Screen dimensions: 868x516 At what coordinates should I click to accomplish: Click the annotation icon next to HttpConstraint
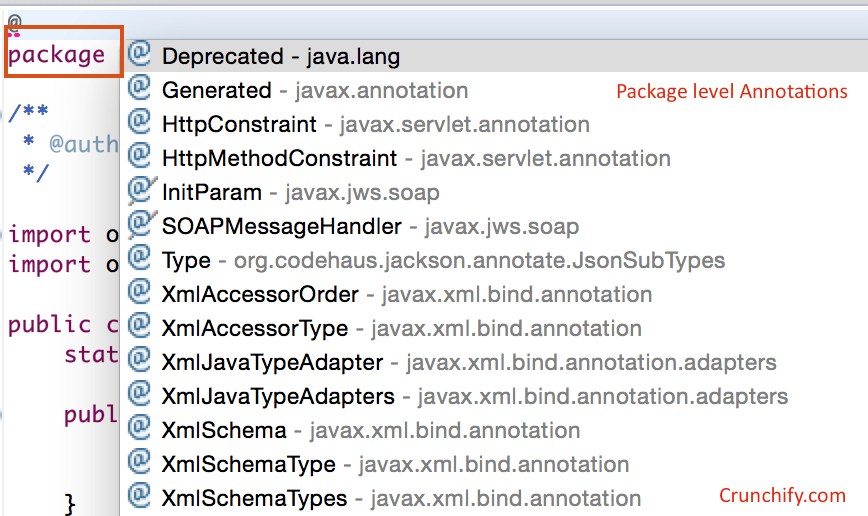pos(140,124)
